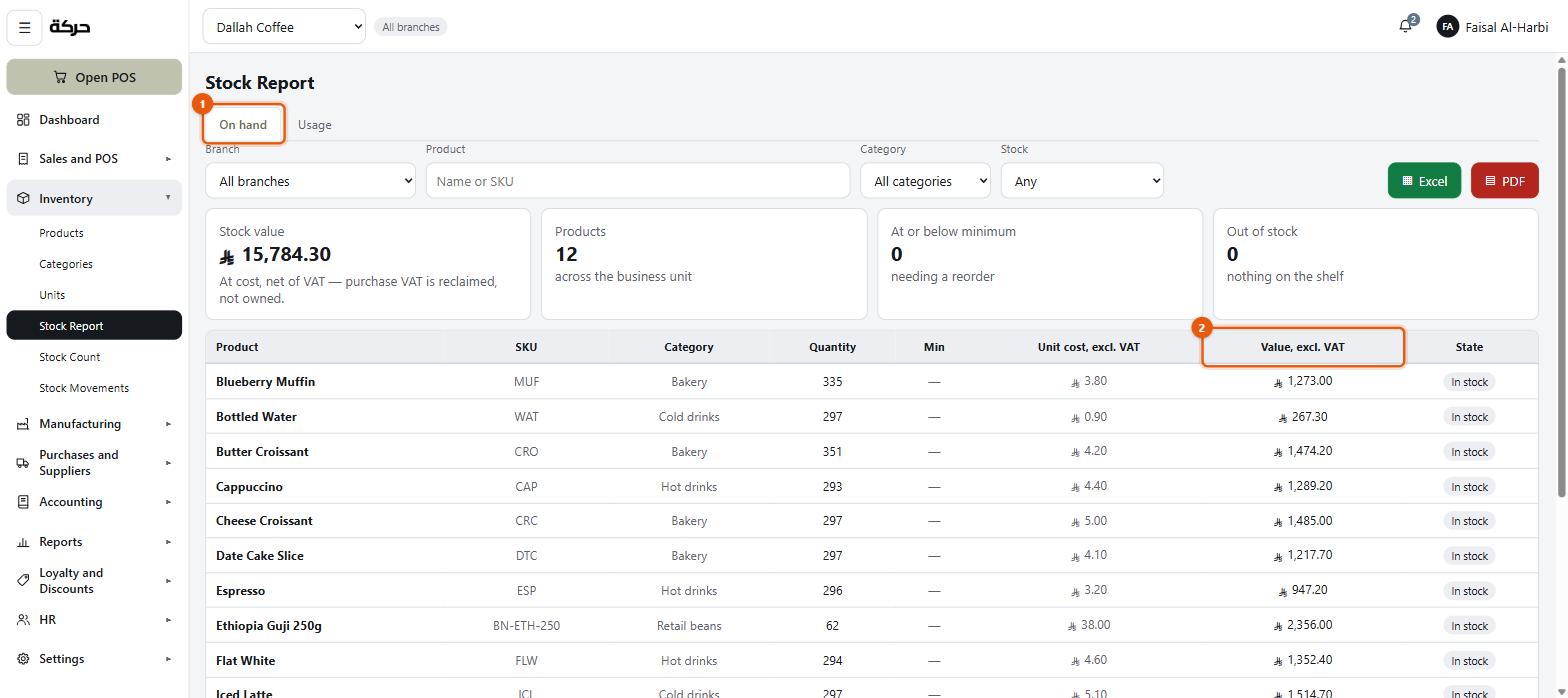Open Units in the Inventory menu
Screen dimensions: 1568x698
click(94, 295)
